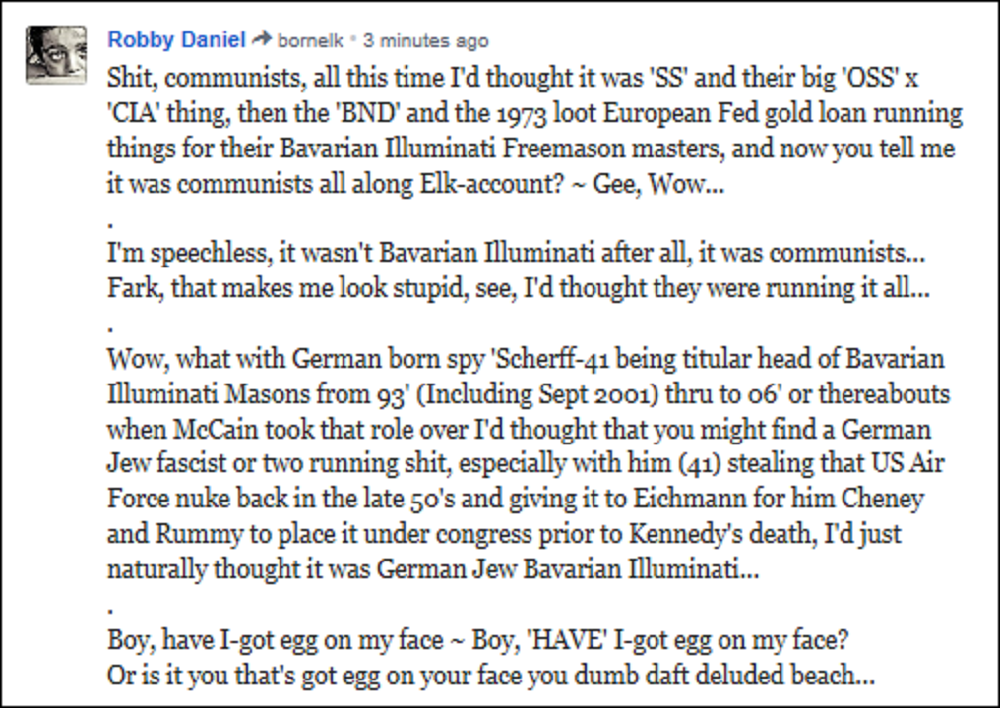1000x708 pixels.
Task: Open the Robby Daniel username link
Action: point(175,40)
